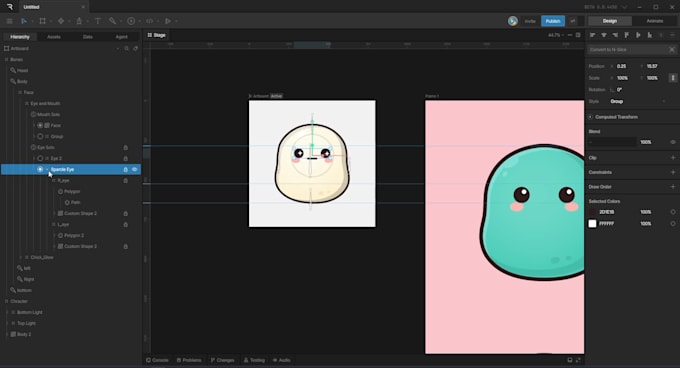Viewport: 680px width, 368px height.
Task: Select the Artboard frame tool
Action: coord(42,21)
